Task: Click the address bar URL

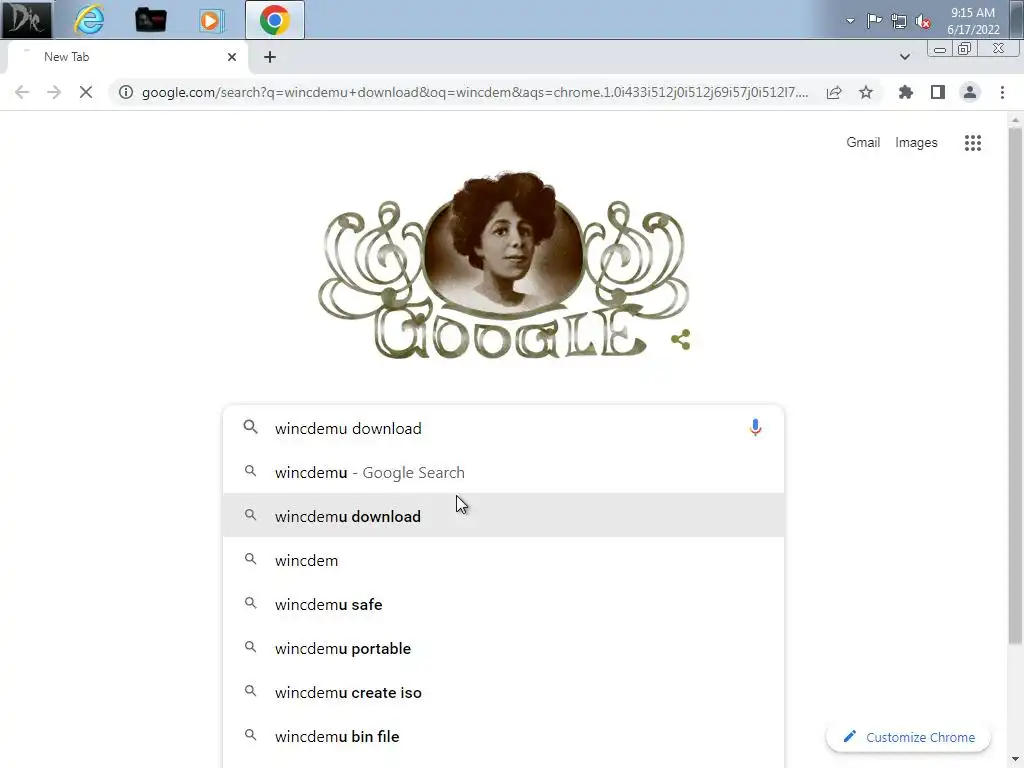Action: (x=475, y=92)
